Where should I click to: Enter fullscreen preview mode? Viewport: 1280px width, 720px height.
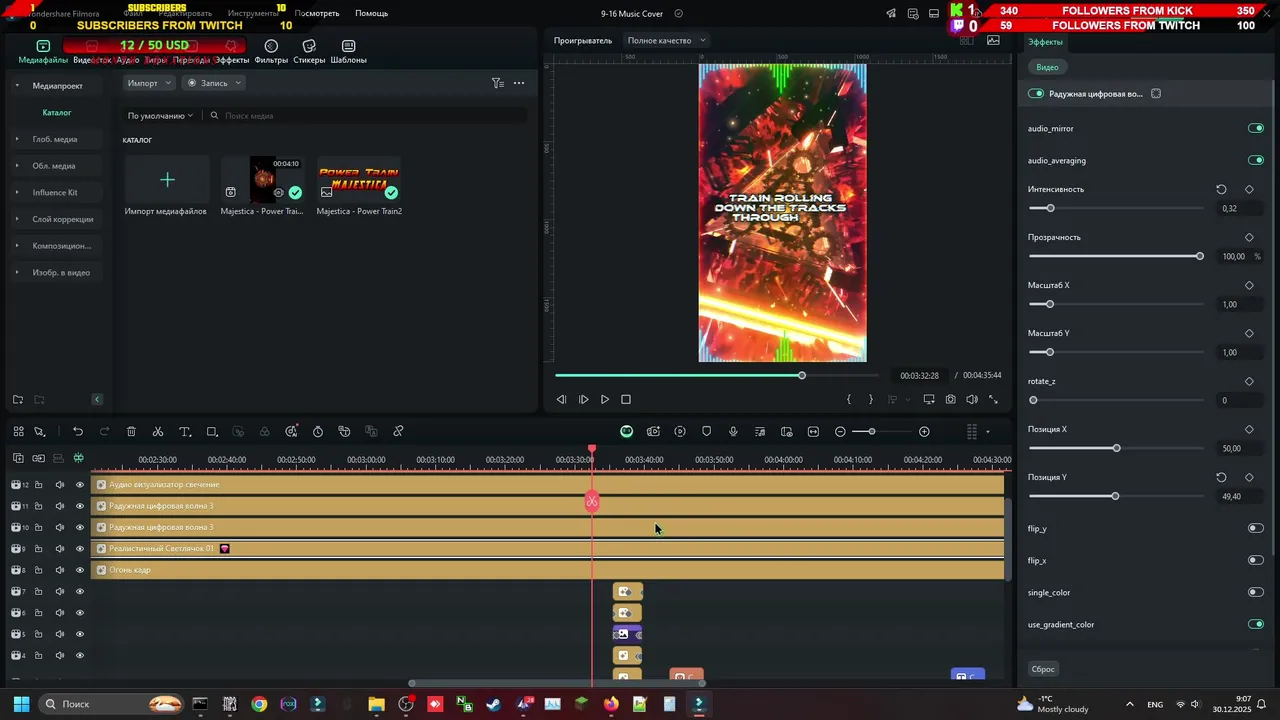pos(993,399)
